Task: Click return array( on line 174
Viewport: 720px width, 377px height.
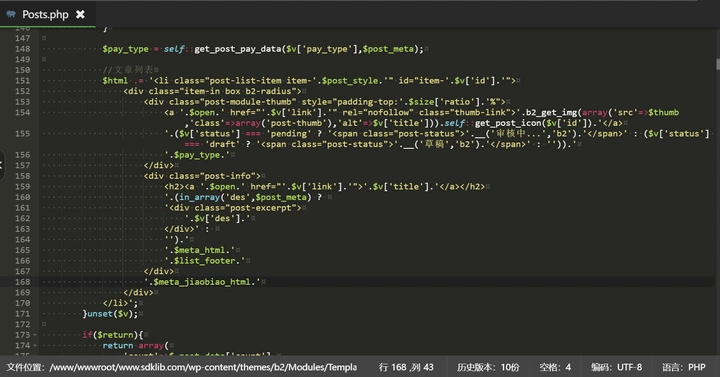Action: [x=135, y=345]
